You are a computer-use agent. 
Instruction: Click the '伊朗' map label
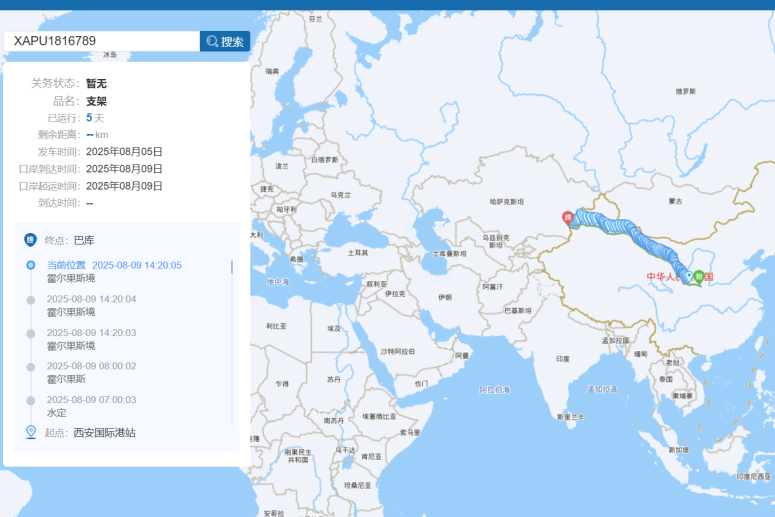coord(445,297)
